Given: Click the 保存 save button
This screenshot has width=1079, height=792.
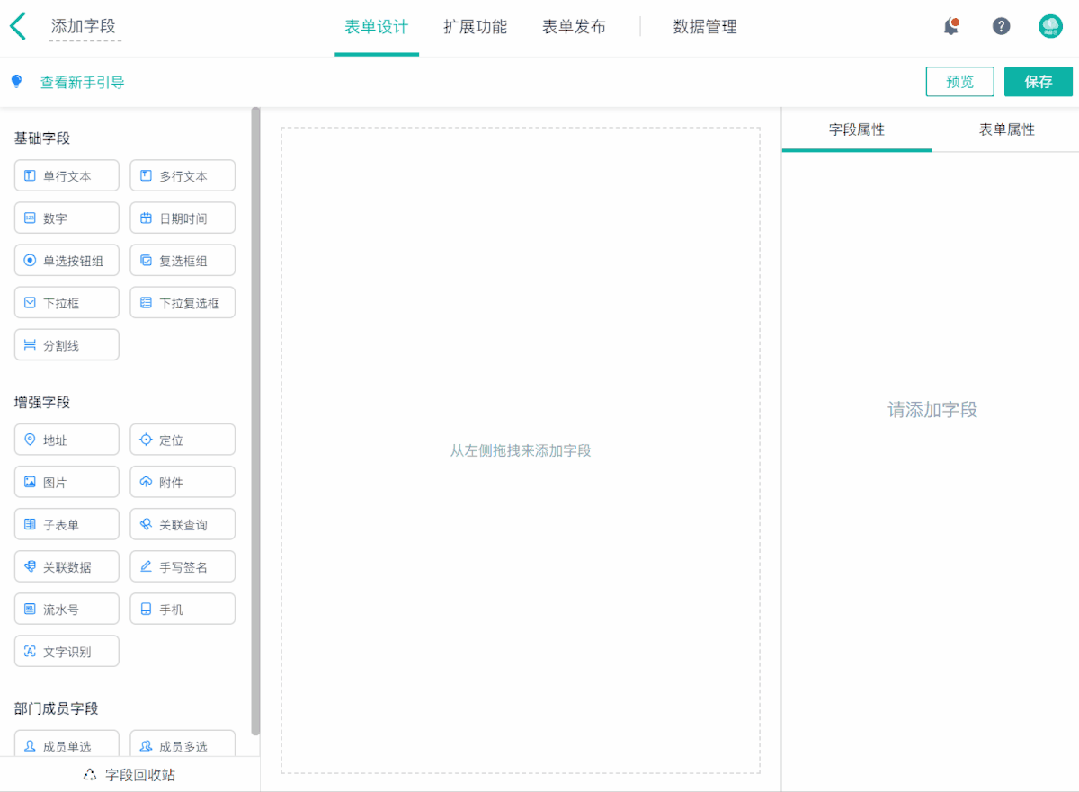Looking at the screenshot, I should [x=1038, y=82].
